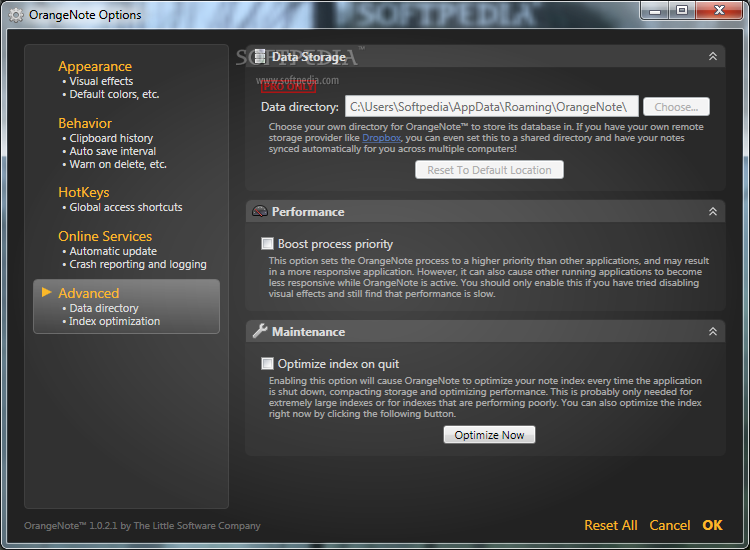Enable Boost process priority checkbox

(267, 243)
